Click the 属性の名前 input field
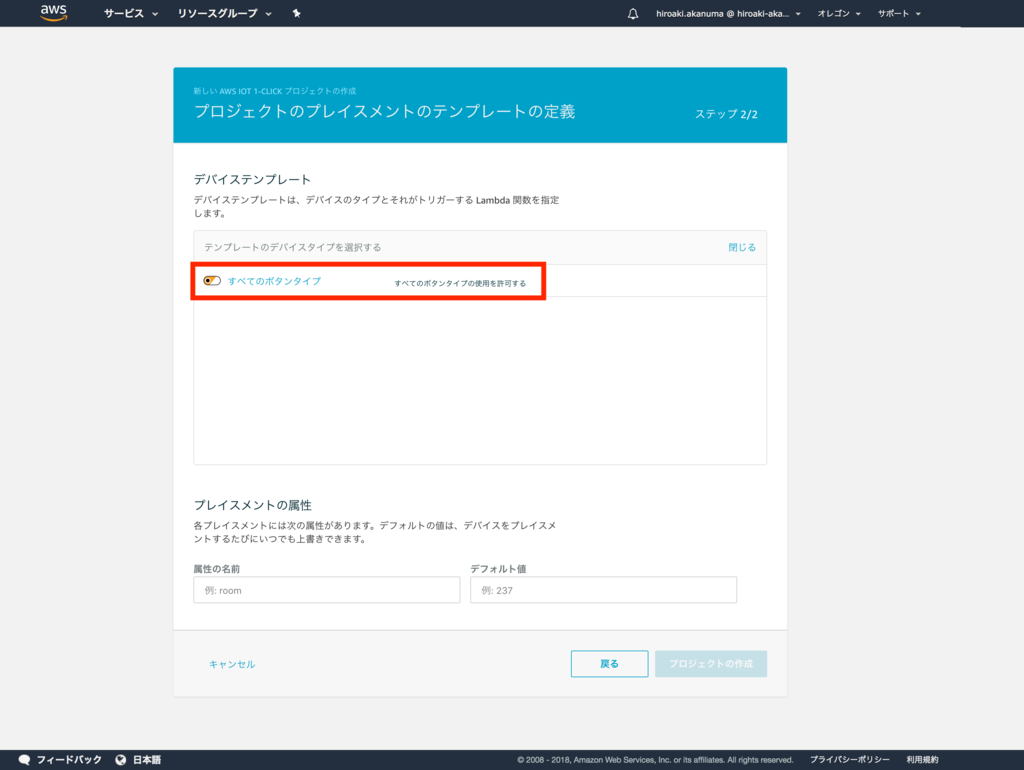1024x770 pixels. click(326, 589)
